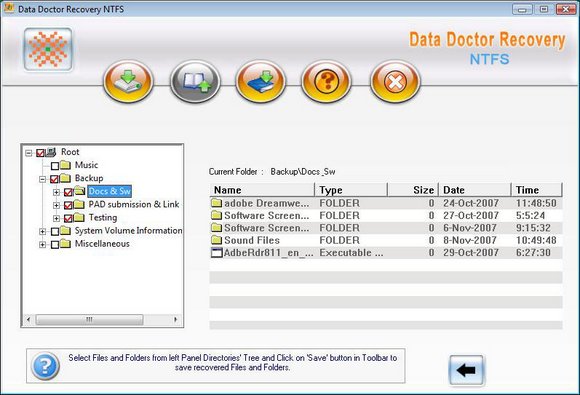Check the Music folder checkbox
580x395 pixels.
tap(55, 165)
